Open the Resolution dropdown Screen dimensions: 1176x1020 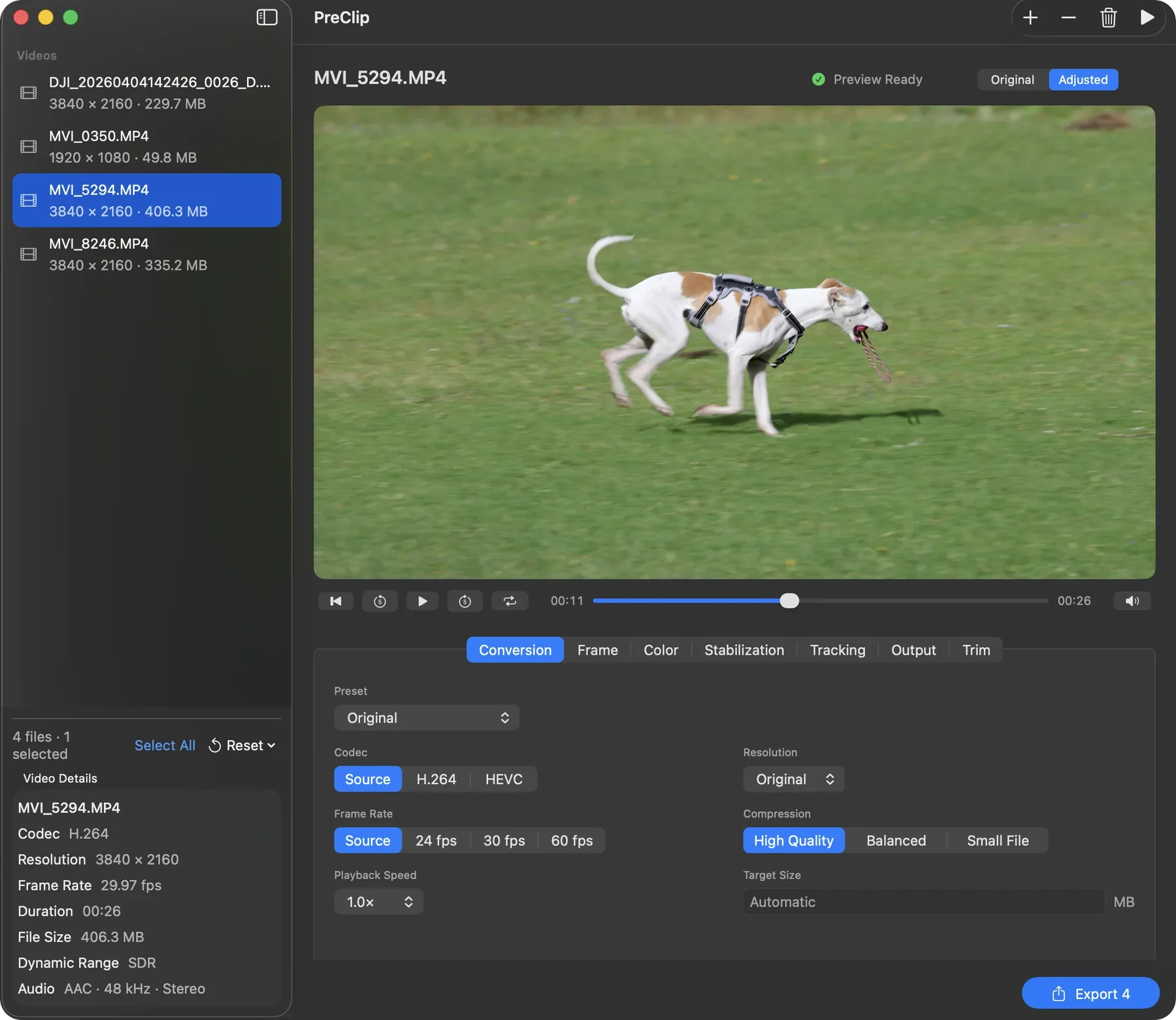(x=793, y=779)
